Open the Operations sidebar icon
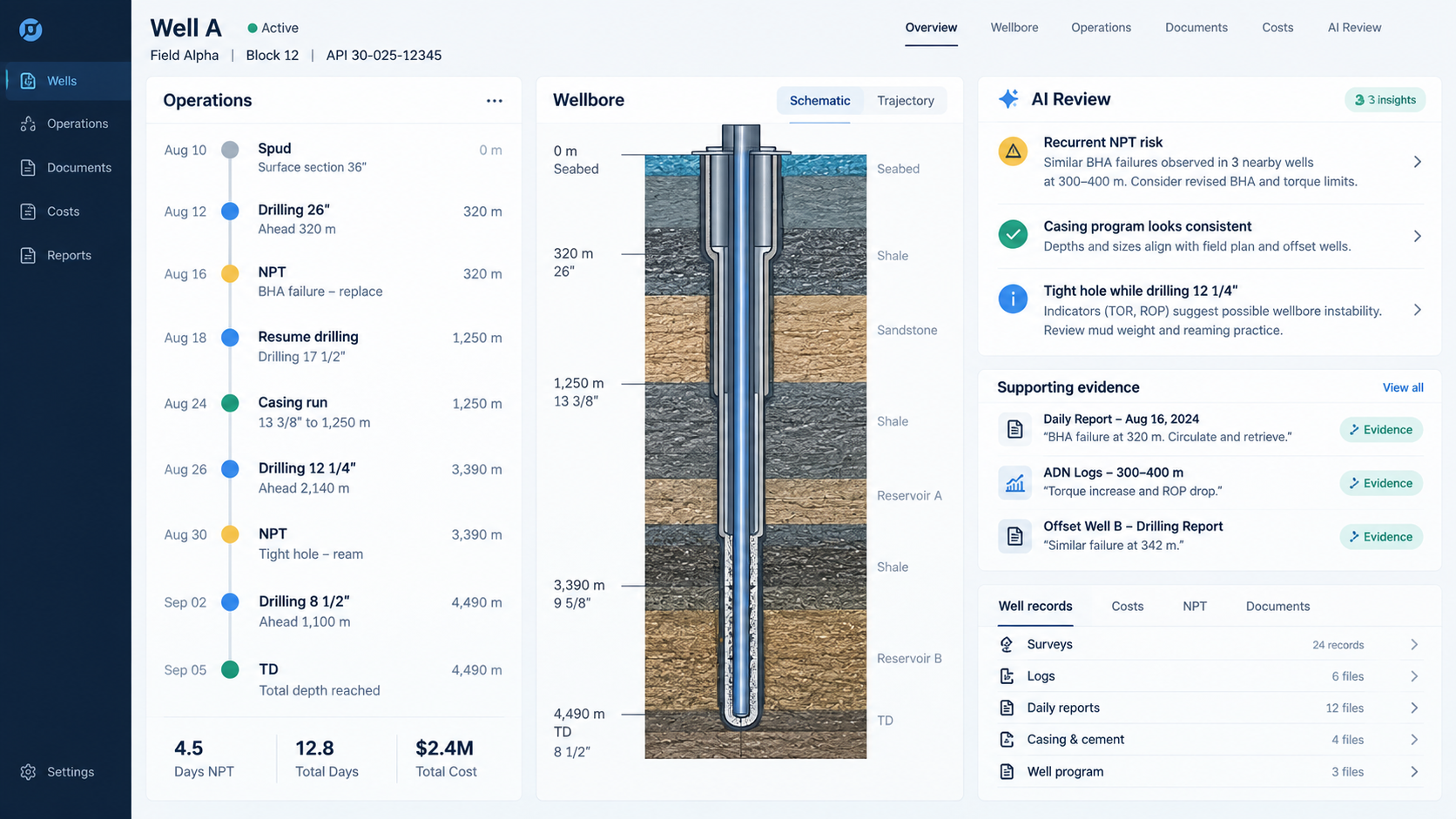This screenshot has height=819, width=1456. click(28, 124)
